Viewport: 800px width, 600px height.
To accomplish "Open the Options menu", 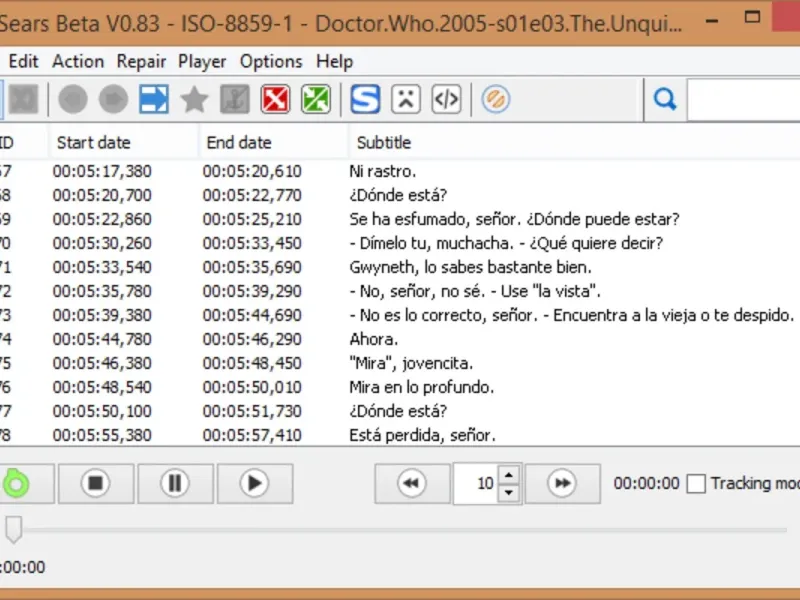I will (271, 61).
